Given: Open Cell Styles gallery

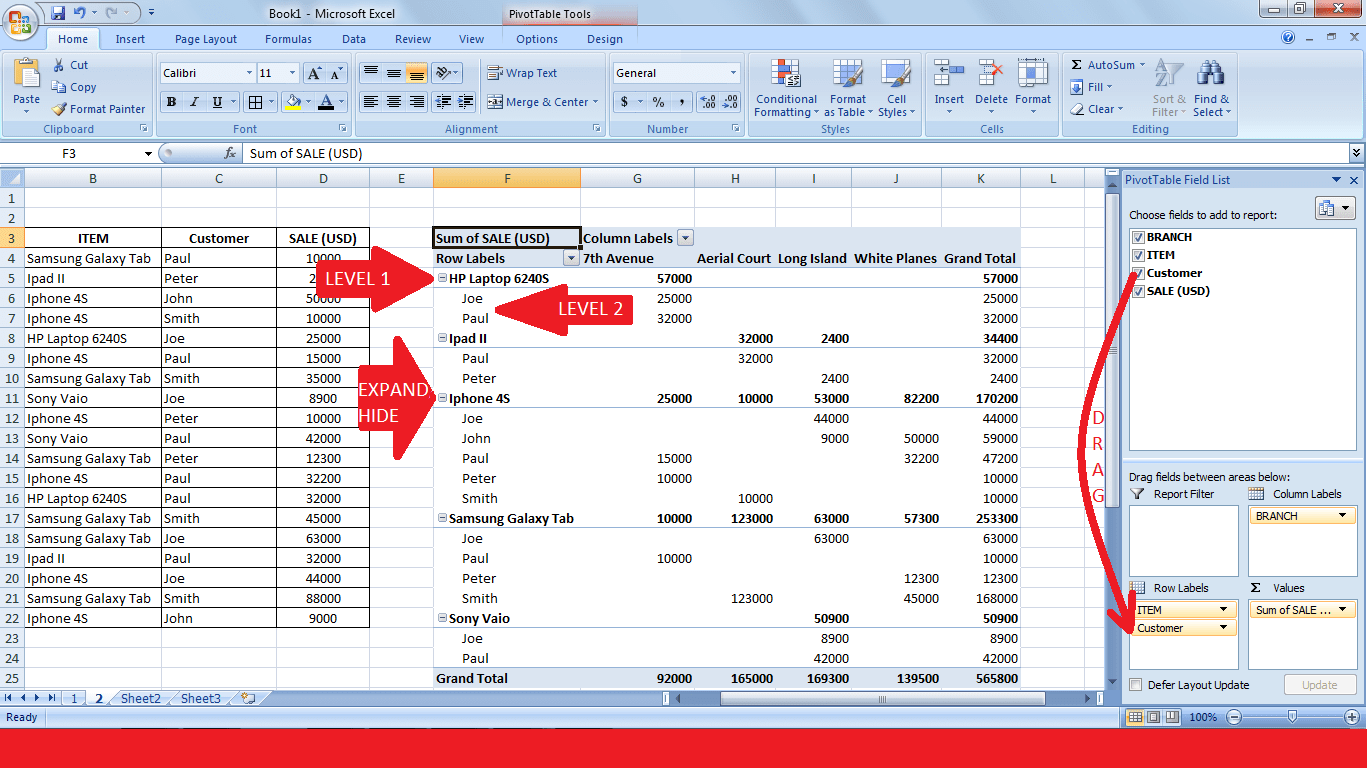Looking at the screenshot, I should 895,88.
